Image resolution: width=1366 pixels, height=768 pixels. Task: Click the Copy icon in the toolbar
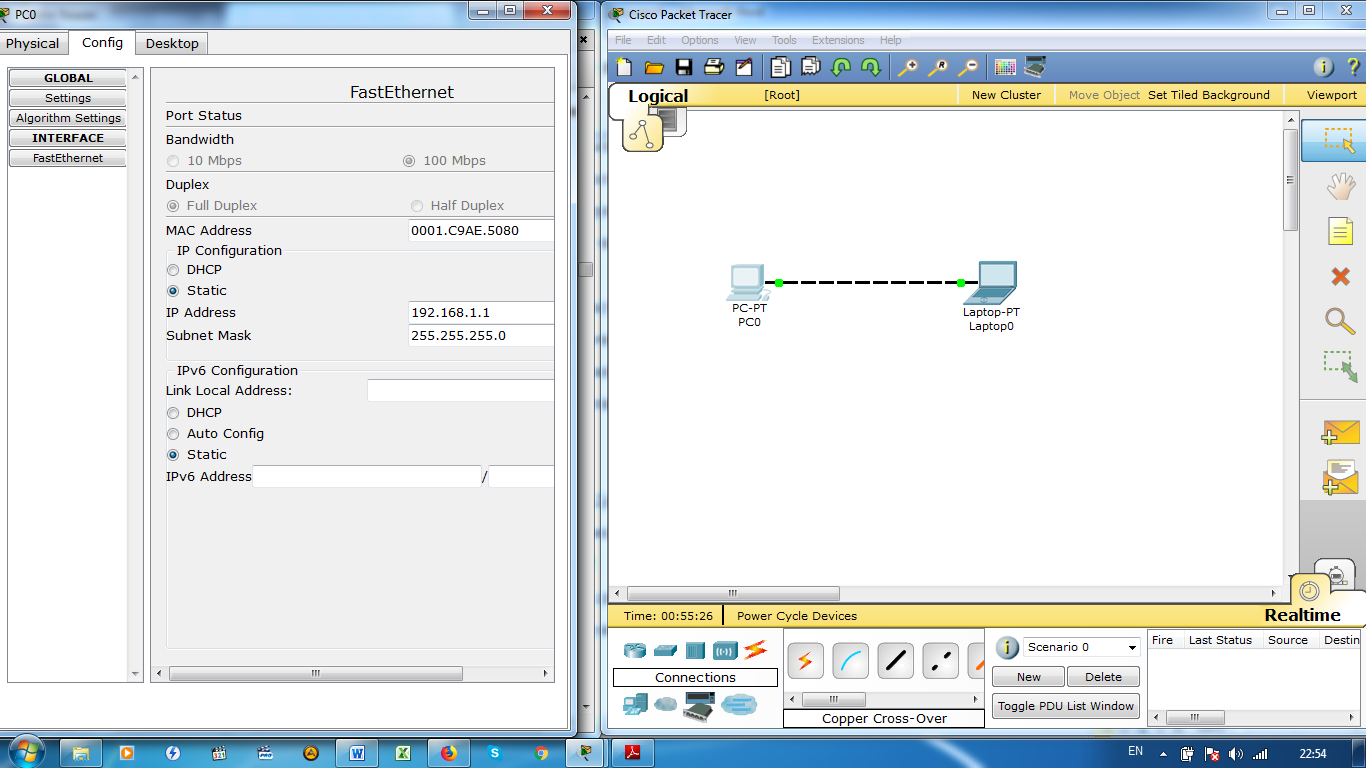pyautogui.click(x=781, y=67)
